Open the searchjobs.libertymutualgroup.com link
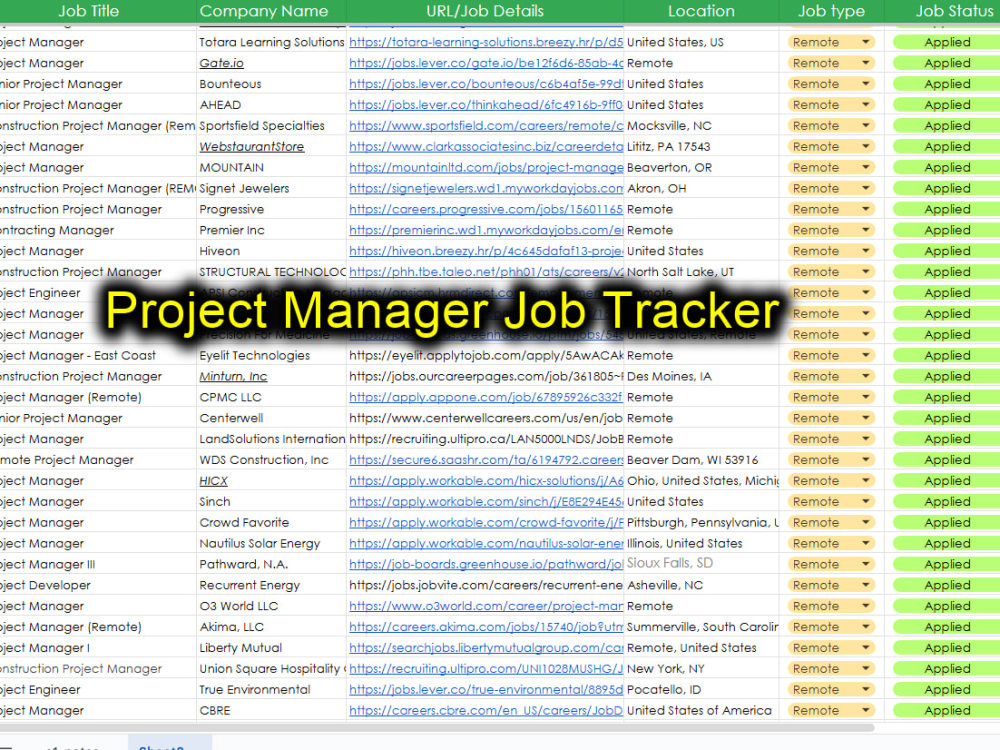Screen dimensions: 1000x750 pyautogui.click(x=486, y=647)
